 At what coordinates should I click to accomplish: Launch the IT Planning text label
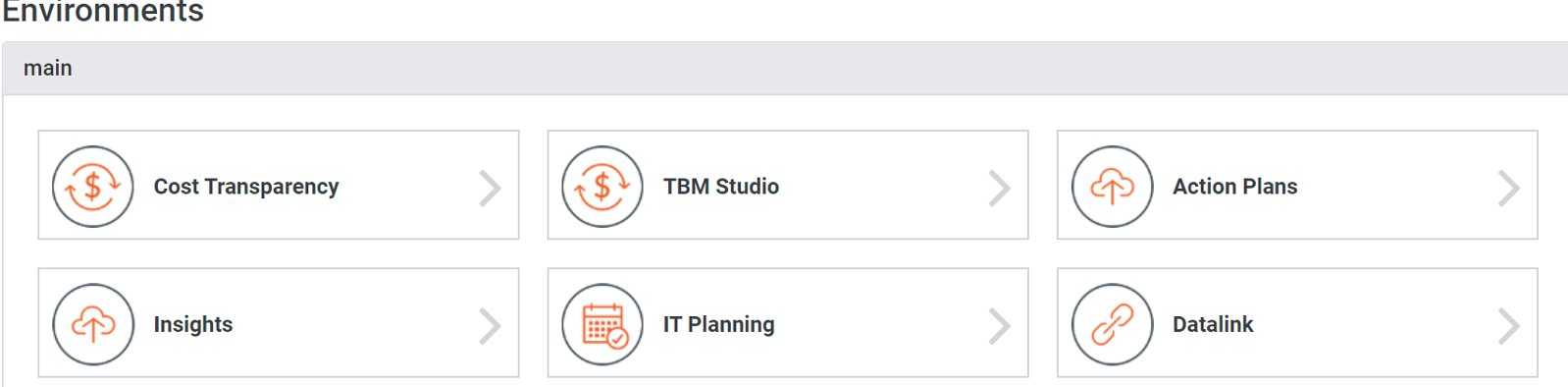(719, 324)
